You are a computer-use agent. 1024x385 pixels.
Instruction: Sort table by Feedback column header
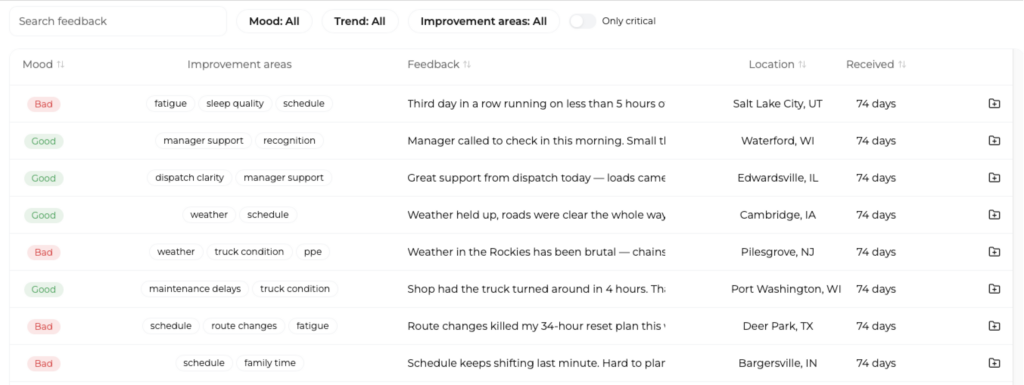point(439,65)
